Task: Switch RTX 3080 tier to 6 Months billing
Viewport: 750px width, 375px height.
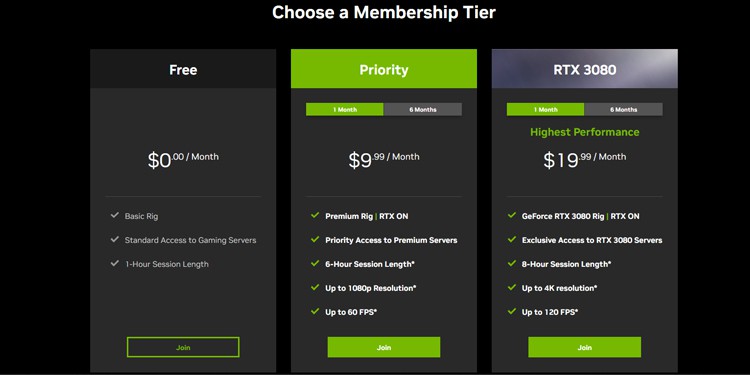Action: click(x=624, y=110)
